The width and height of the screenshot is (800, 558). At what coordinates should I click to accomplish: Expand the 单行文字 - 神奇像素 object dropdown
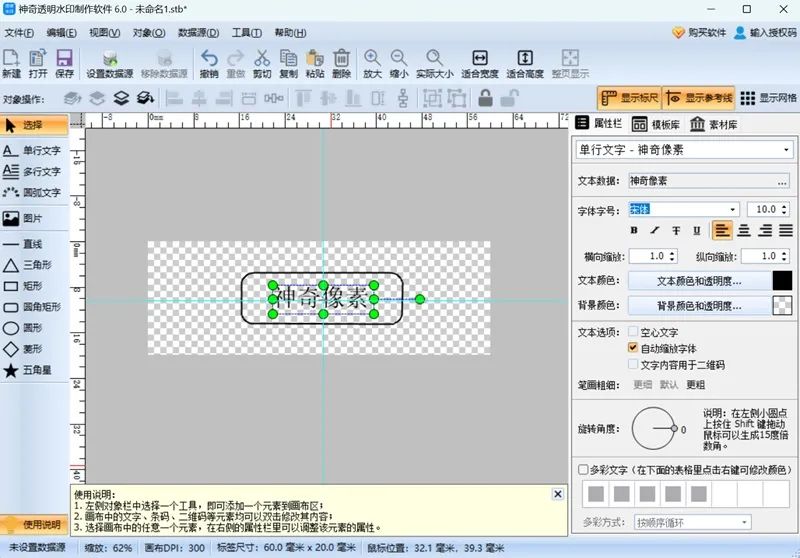pyautogui.click(x=786, y=150)
